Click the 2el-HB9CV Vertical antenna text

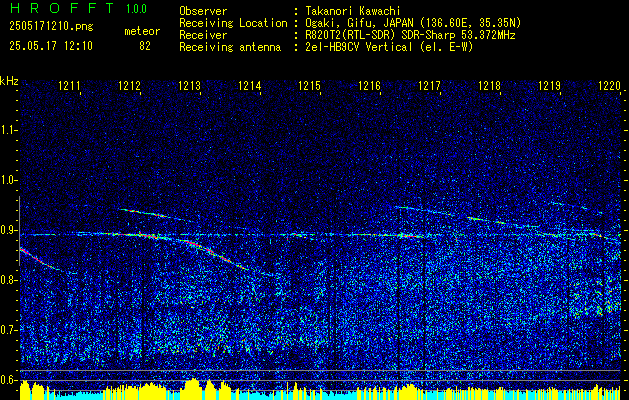[x=388, y=47]
